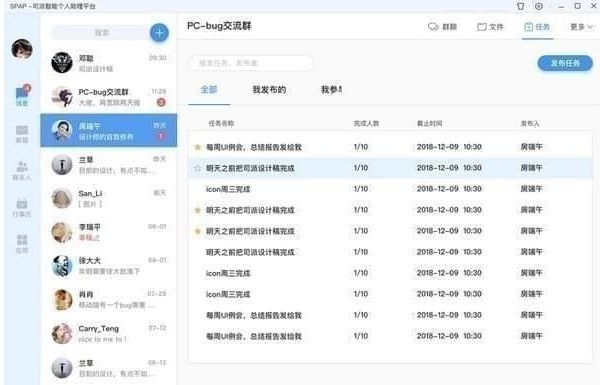600x385 pixels.
Task: Click the blue 发布任务 button
Action: [x=565, y=63]
